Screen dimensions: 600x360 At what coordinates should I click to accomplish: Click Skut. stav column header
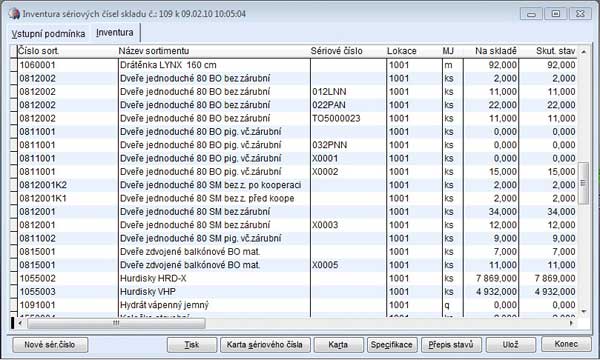(x=548, y=51)
